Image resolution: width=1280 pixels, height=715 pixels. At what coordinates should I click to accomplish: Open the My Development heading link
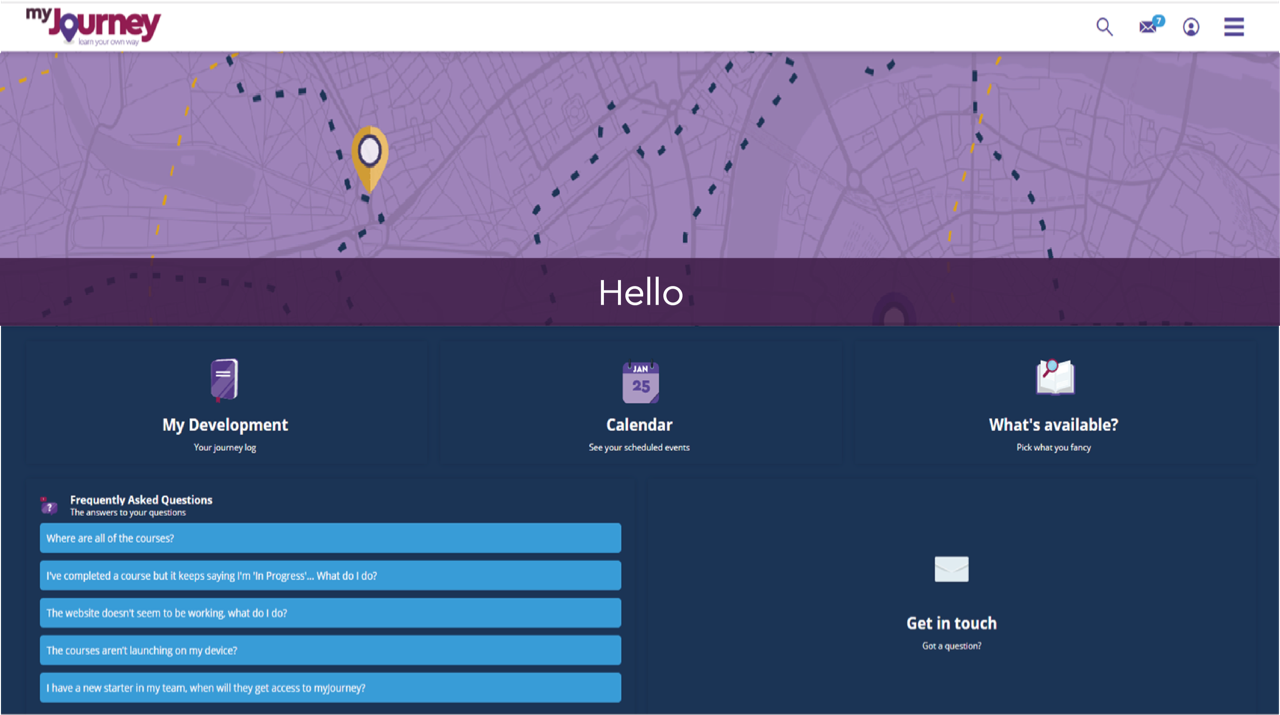click(x=225, y=425)
